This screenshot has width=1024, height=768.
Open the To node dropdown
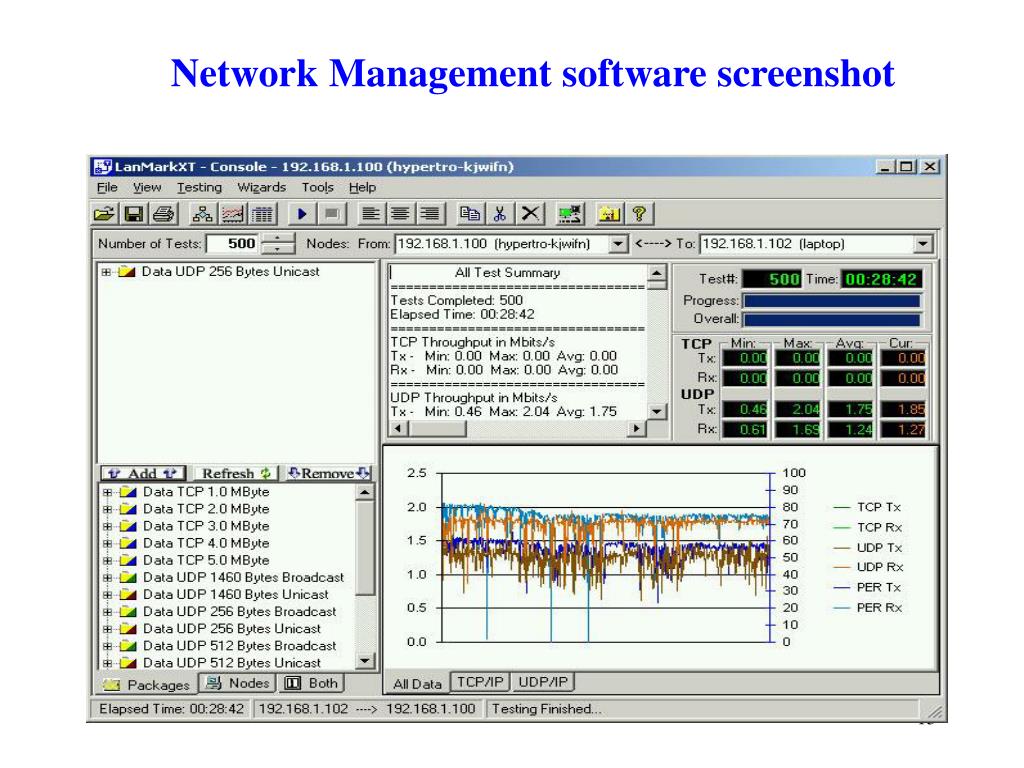922,244
